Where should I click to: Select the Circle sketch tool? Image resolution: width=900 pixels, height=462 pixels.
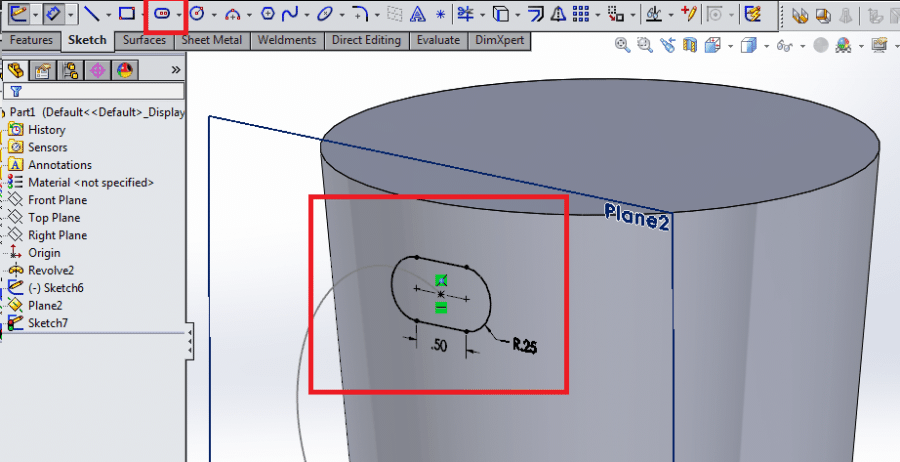pyautogui.click(x=197, y=13)
